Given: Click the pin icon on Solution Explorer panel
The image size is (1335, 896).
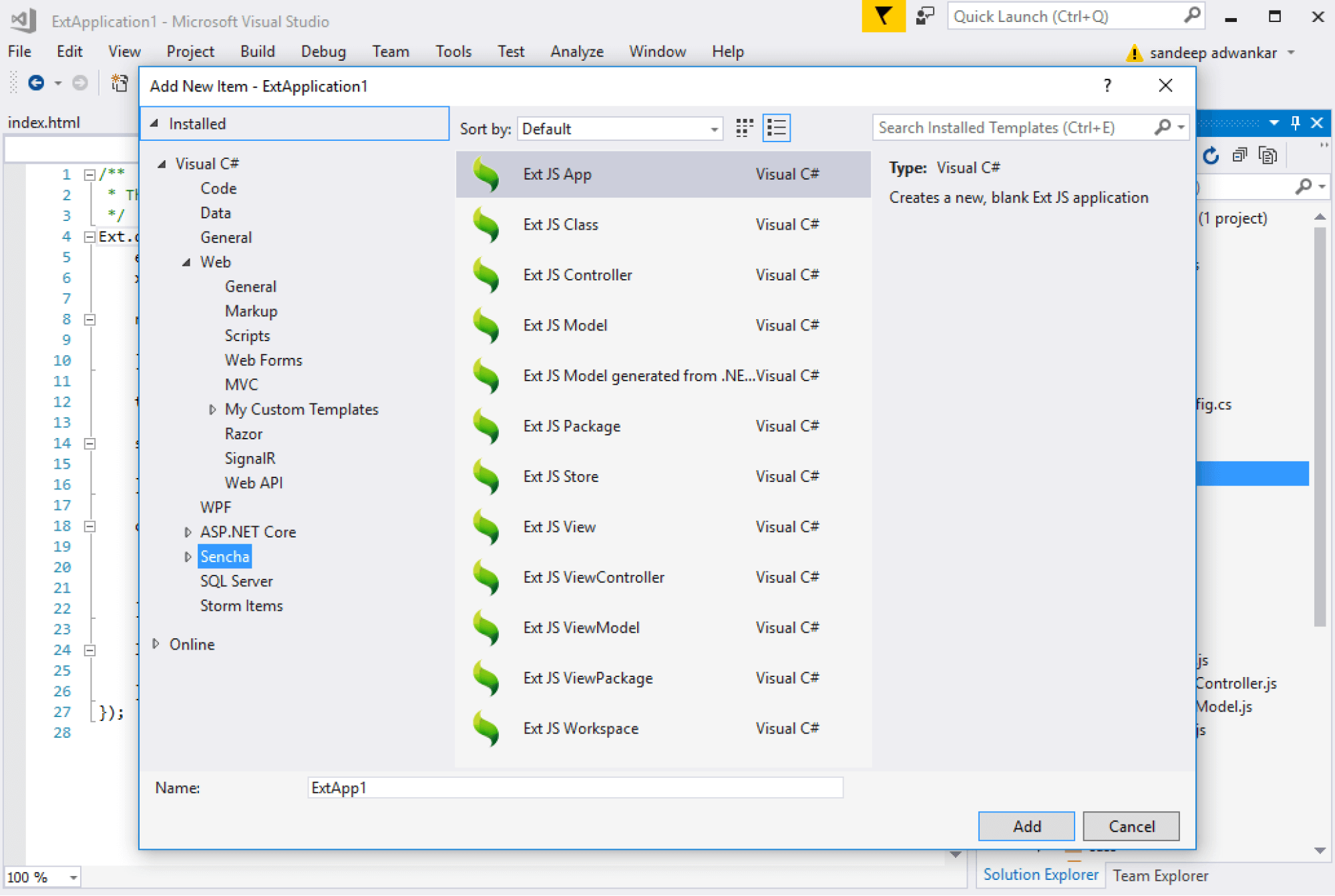Looking at the screenshot, I should coord(1296,123).
